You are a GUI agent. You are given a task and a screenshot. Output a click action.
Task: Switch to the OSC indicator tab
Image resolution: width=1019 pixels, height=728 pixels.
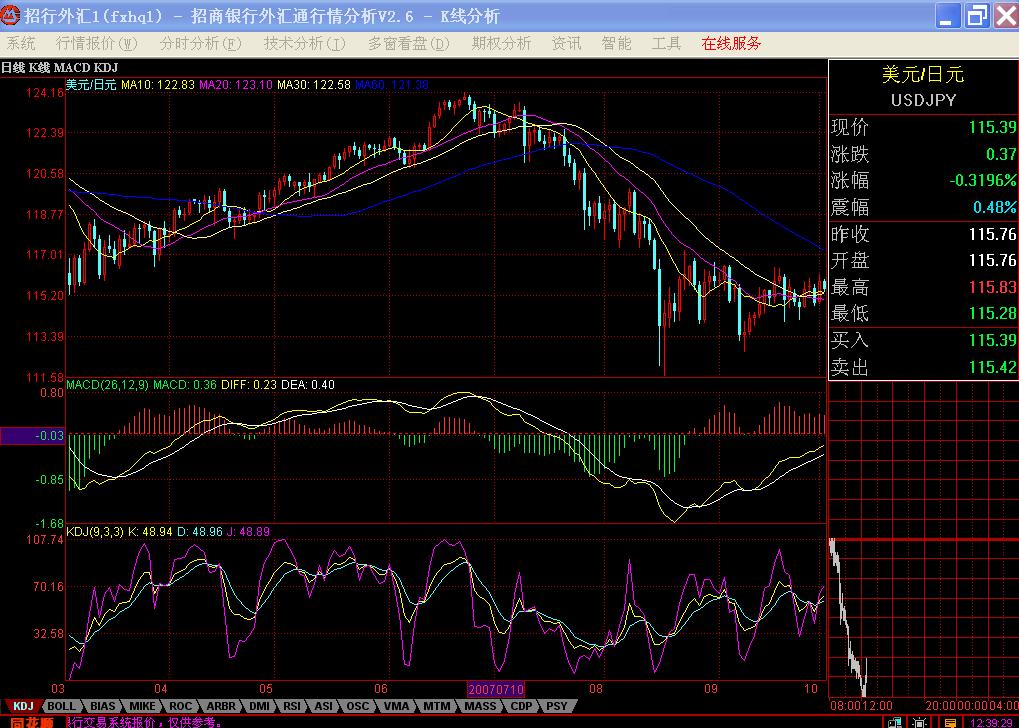click(x=357, y=706)
